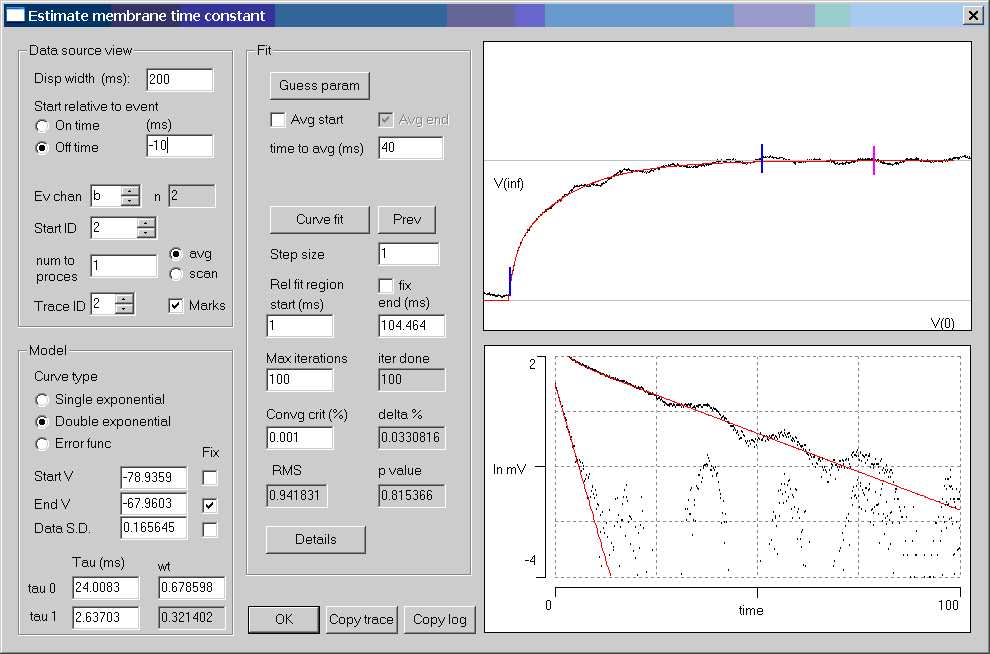Screen dimensions: 990x654
Task: Enable the Rel fit region fix checkbox
Action: tap(386, 286)
